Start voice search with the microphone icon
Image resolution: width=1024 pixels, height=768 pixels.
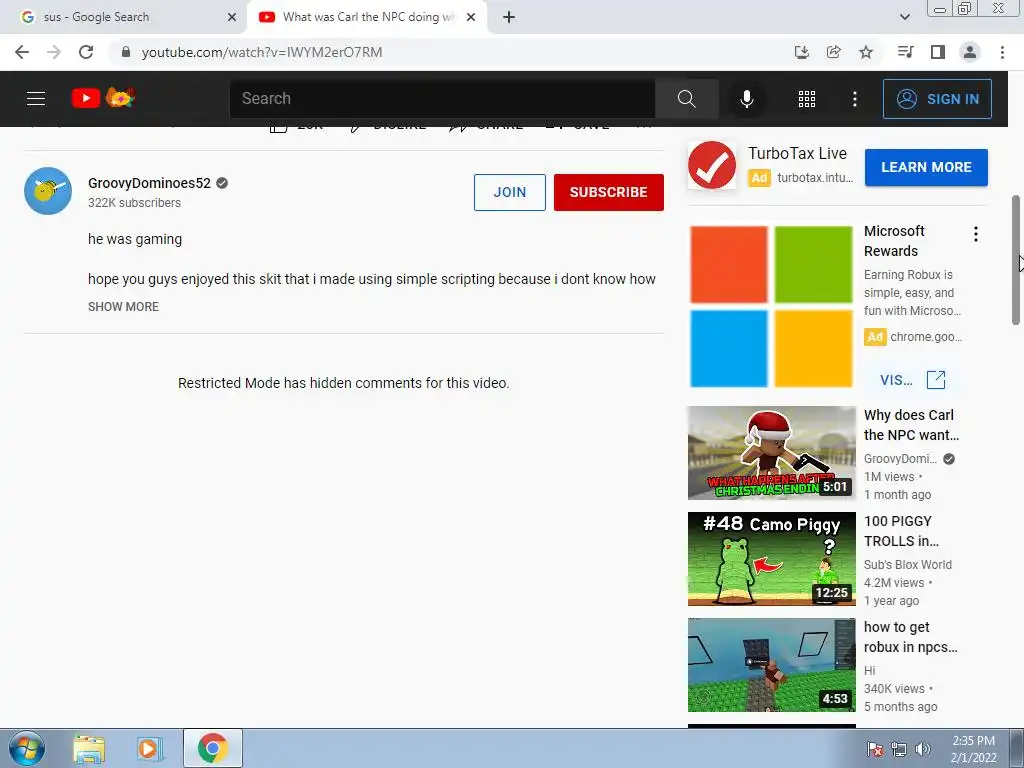(x=746, y=99)
